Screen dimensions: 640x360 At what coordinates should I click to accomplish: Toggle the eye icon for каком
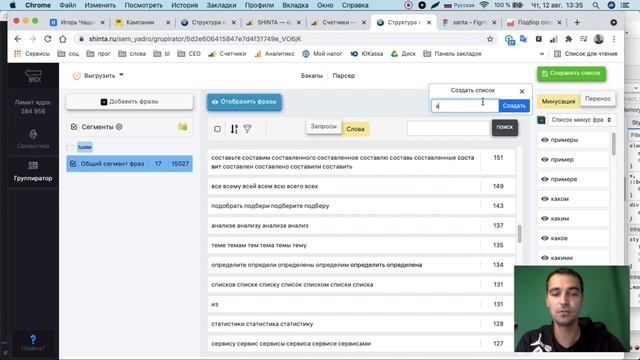coord(544,199)
